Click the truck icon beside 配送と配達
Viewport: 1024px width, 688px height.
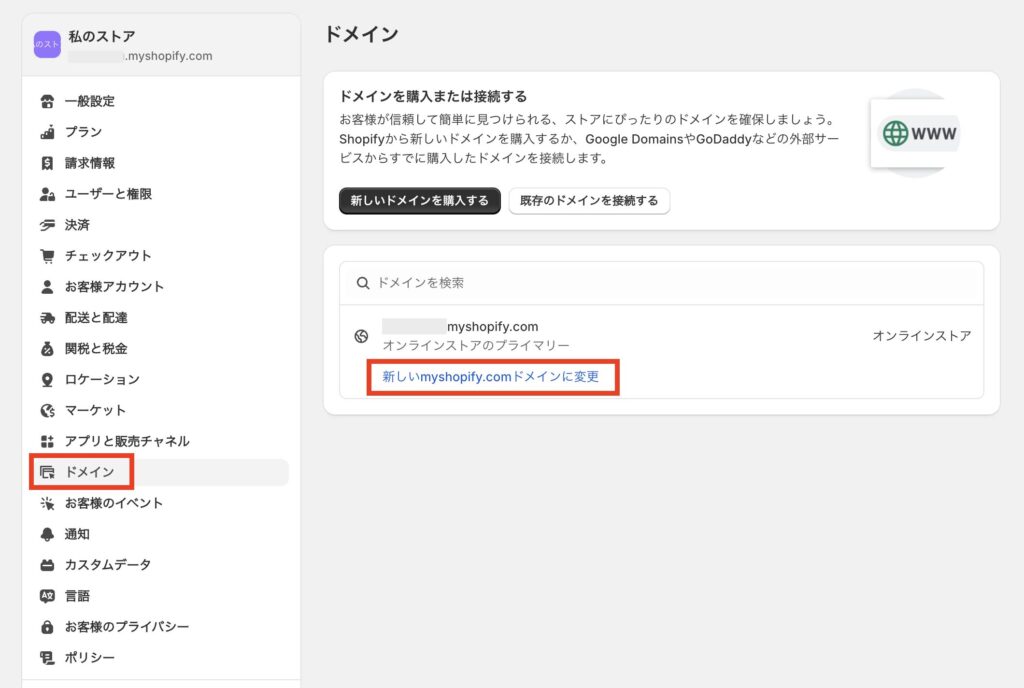click(47, 318)
